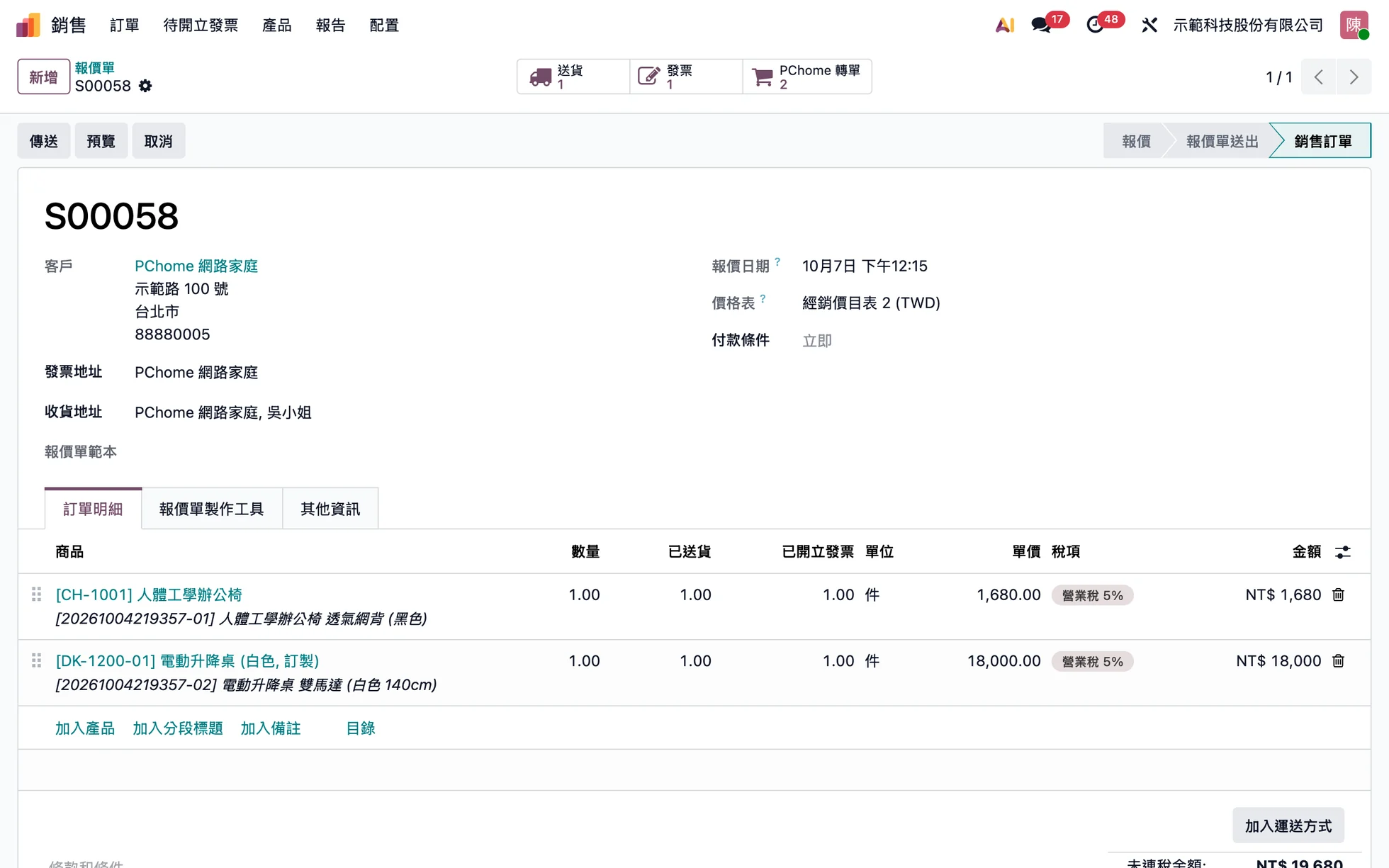Open the column settings icon beside 金額
The height and width of the screenshot is (868, 1389).
[x=1343, y=552]
